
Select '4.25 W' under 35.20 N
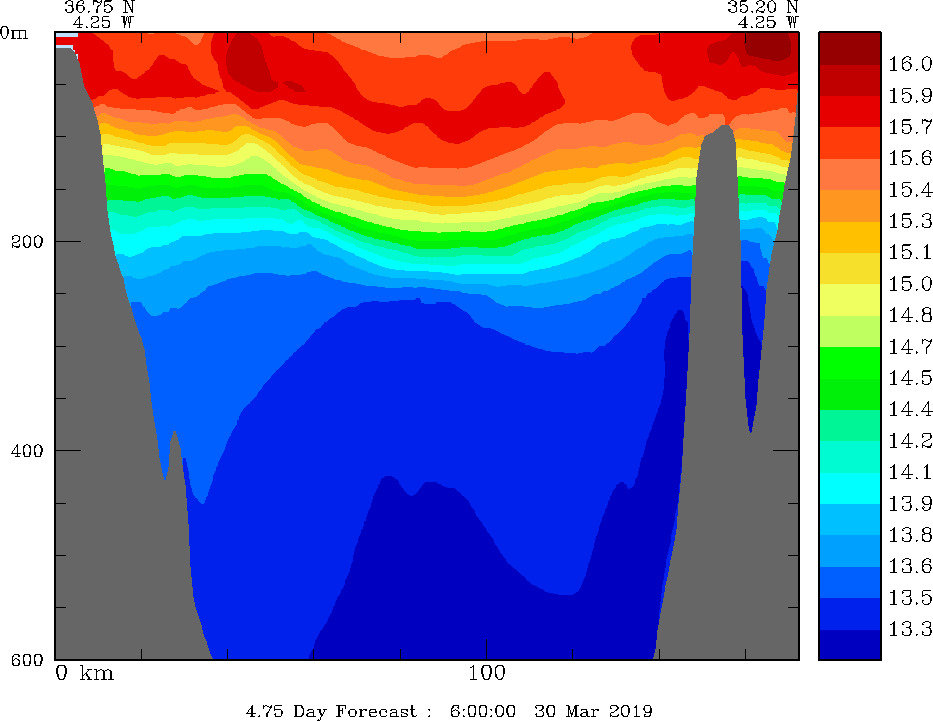(768, 23)
